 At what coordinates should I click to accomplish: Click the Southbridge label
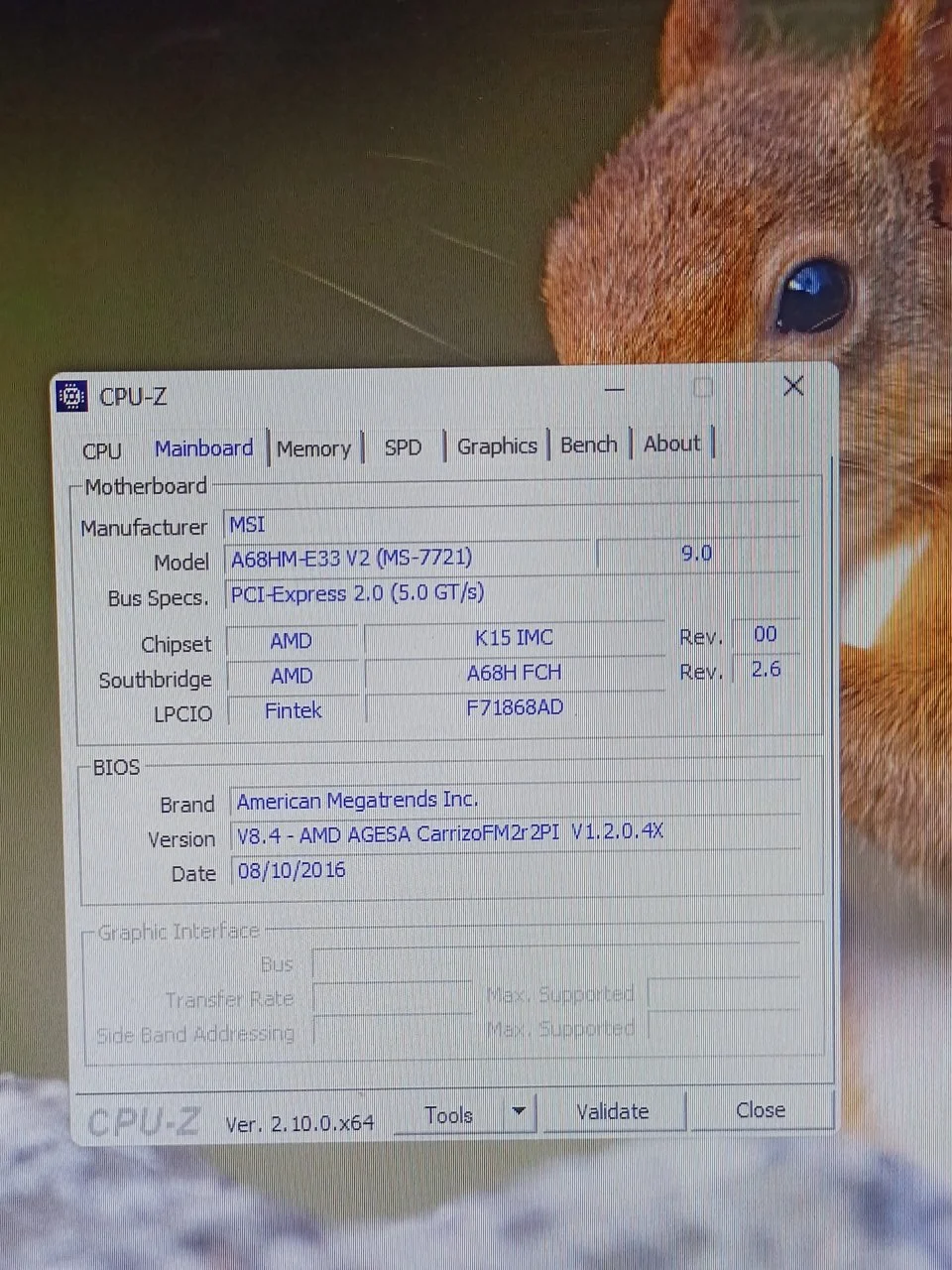pos(155,680)
